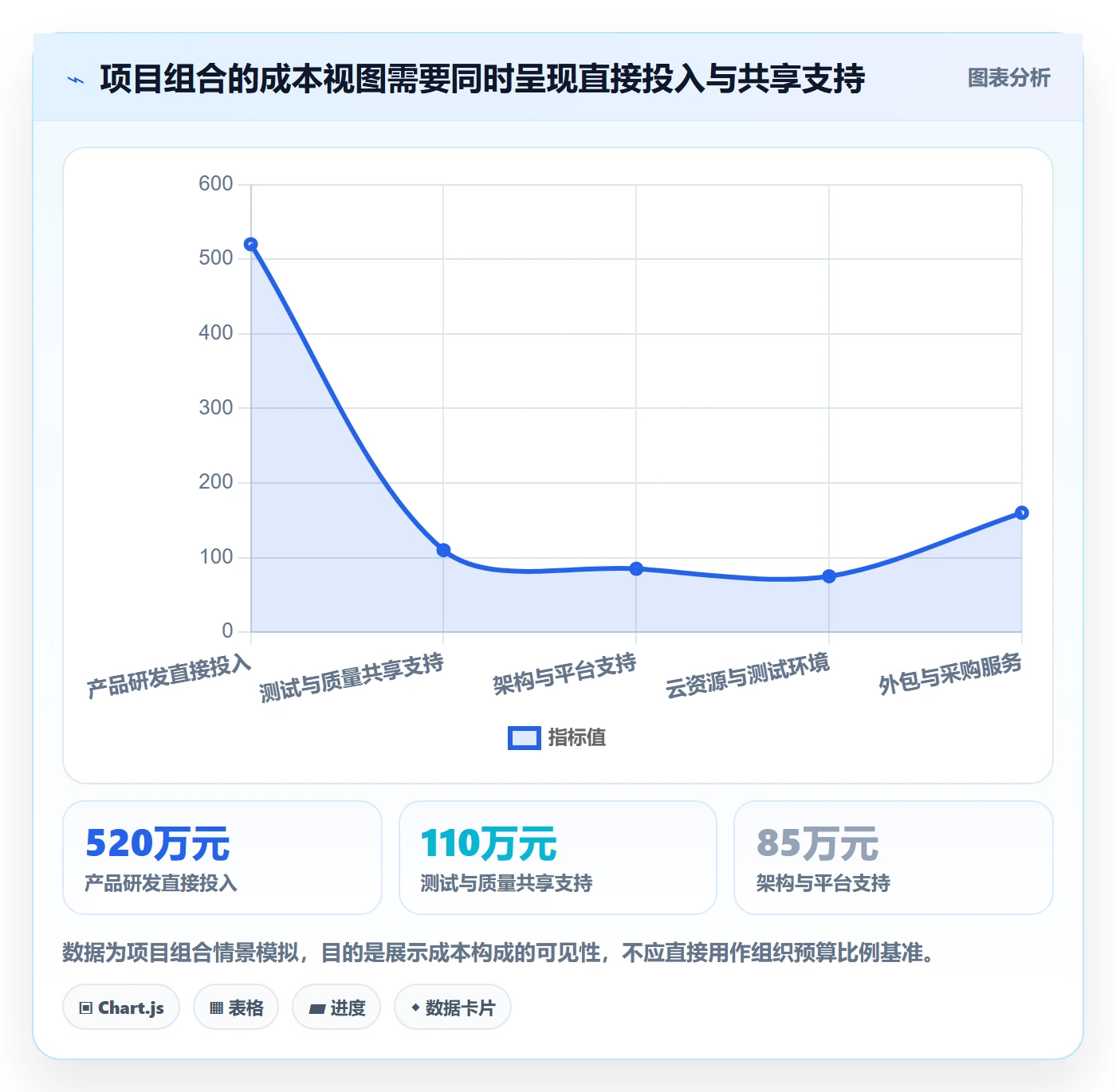Click the 外包与采购服务 x-axis label
Screen dimensions: 1116x1092
[x=950, y=674]
